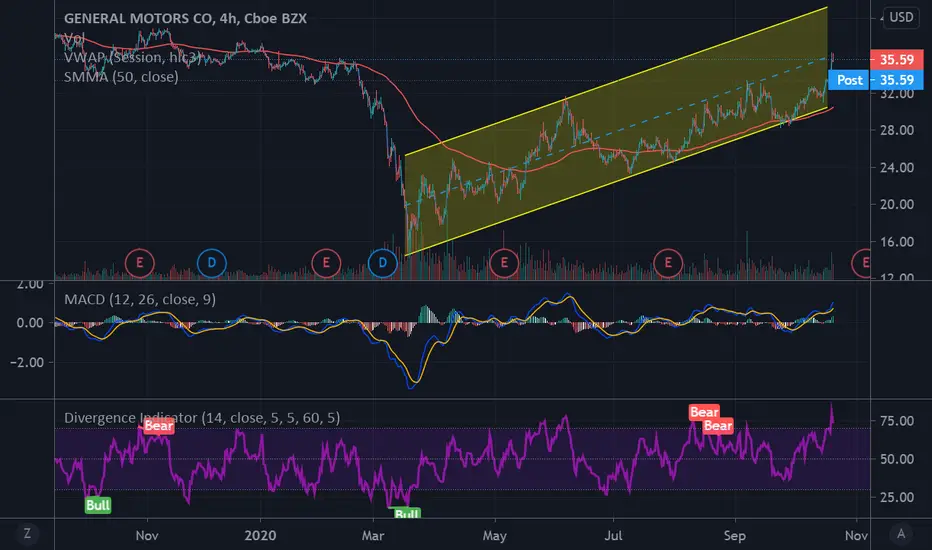This screenshot has width=932, height=550.
Task: Open dividend marker D between Nov and 2020
Action: click(212, 262)
